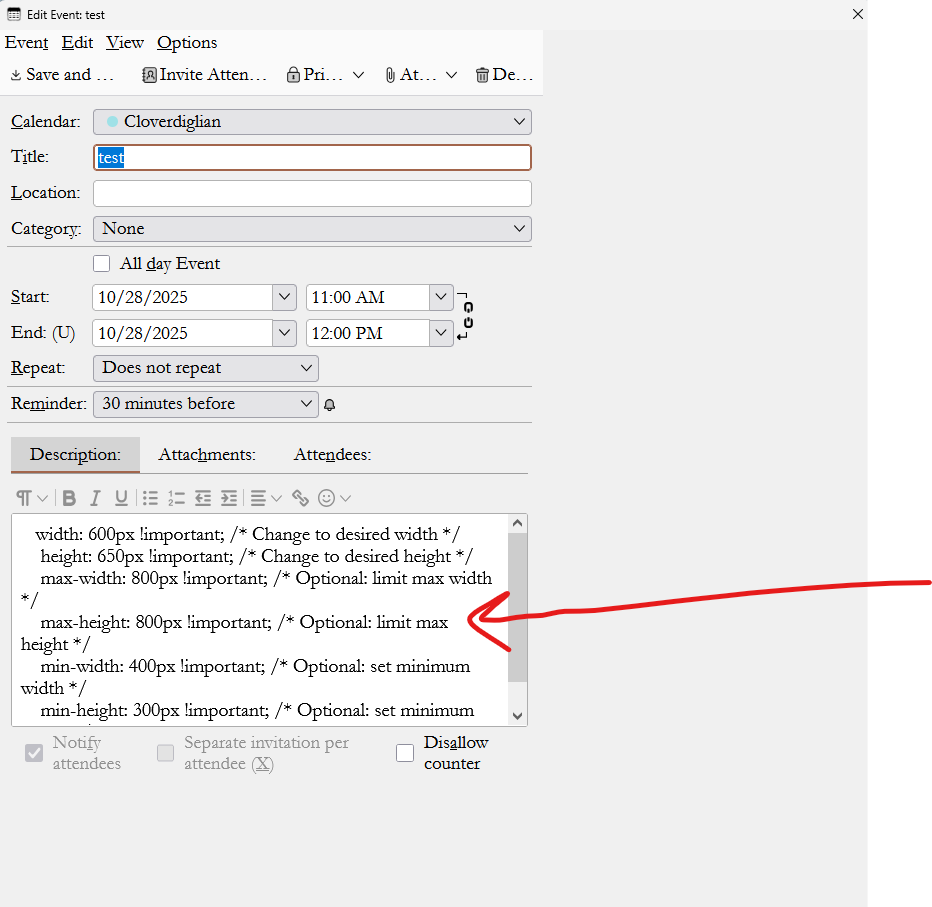Open the Start date picker arrow
Image resolution: width=932 pixels, height=907 pixels.
point(284,297)
